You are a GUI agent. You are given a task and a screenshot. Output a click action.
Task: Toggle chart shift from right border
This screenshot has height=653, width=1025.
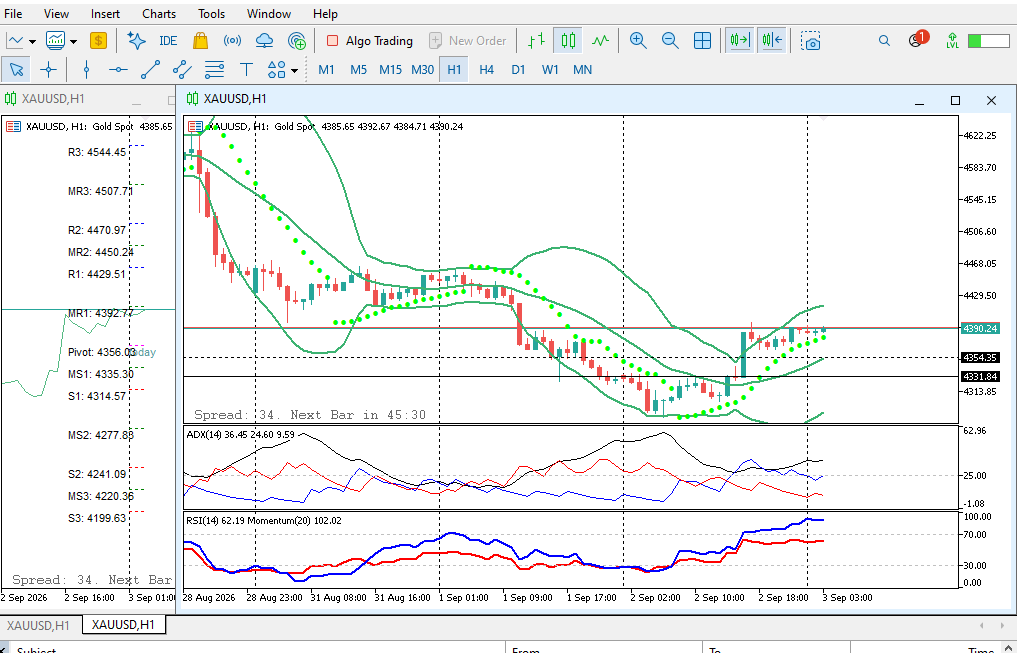click(772, 41)
